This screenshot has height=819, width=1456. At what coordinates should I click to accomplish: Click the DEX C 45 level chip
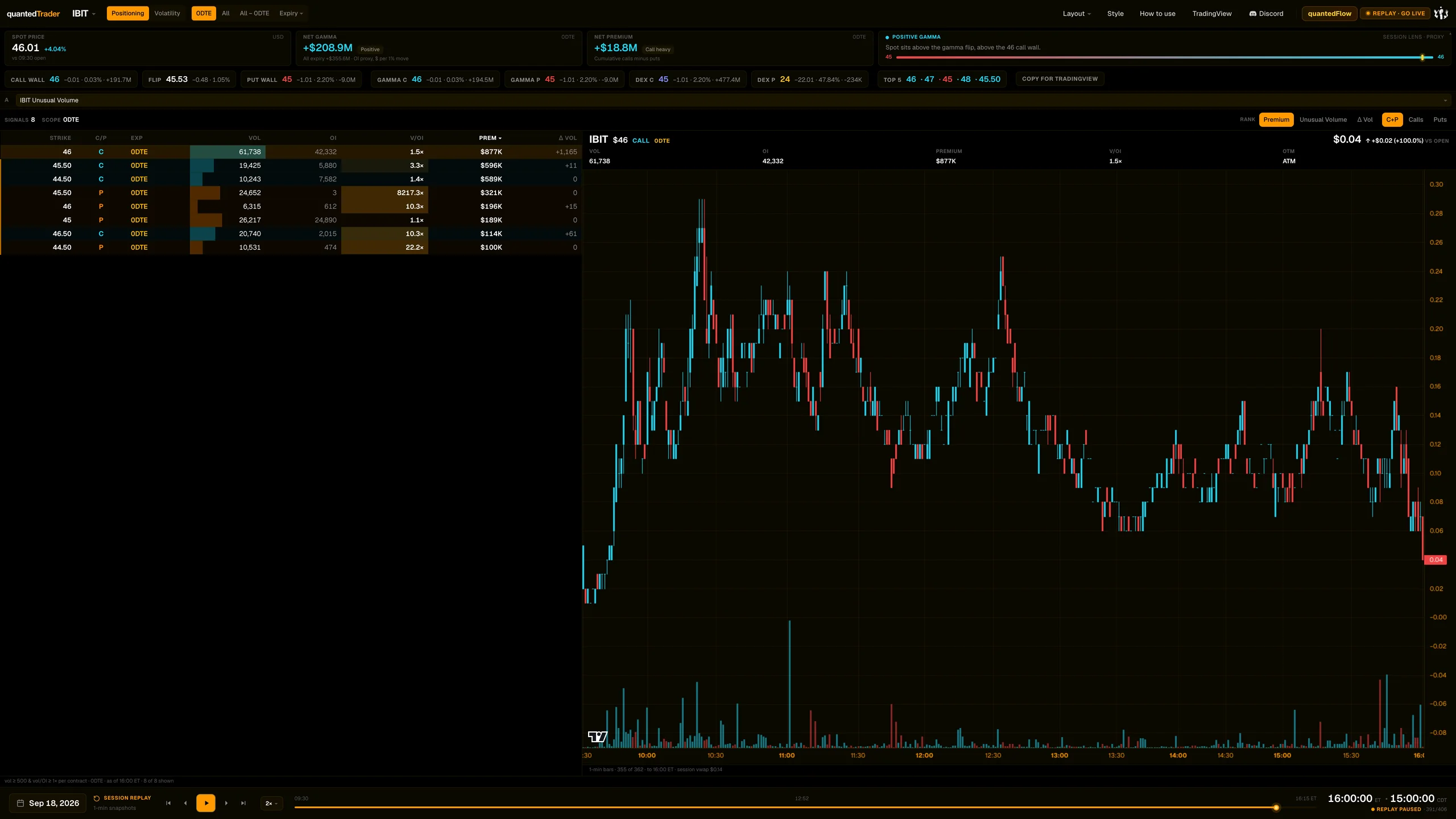point(688,79)
